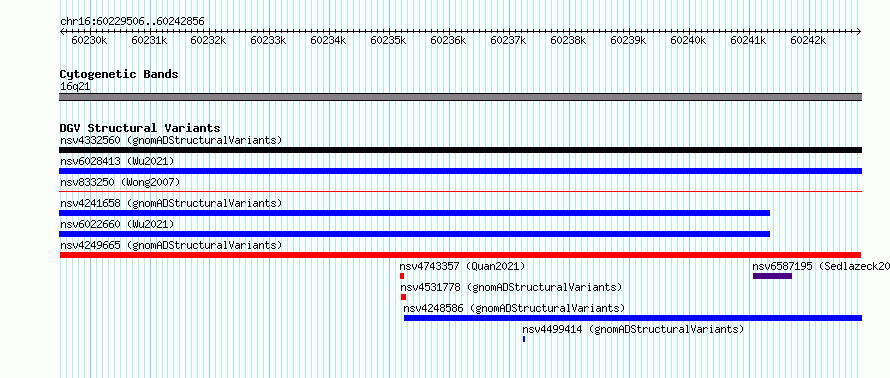The image size is (890, 378).
Task: Click the 60238k ruler tick label
Action: [x=568, y=40]
